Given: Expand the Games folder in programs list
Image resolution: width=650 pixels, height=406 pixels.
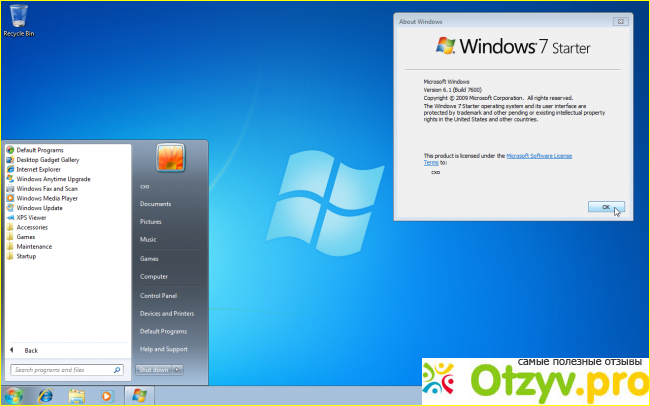Looking at the screenshot, I should [26, 237].
